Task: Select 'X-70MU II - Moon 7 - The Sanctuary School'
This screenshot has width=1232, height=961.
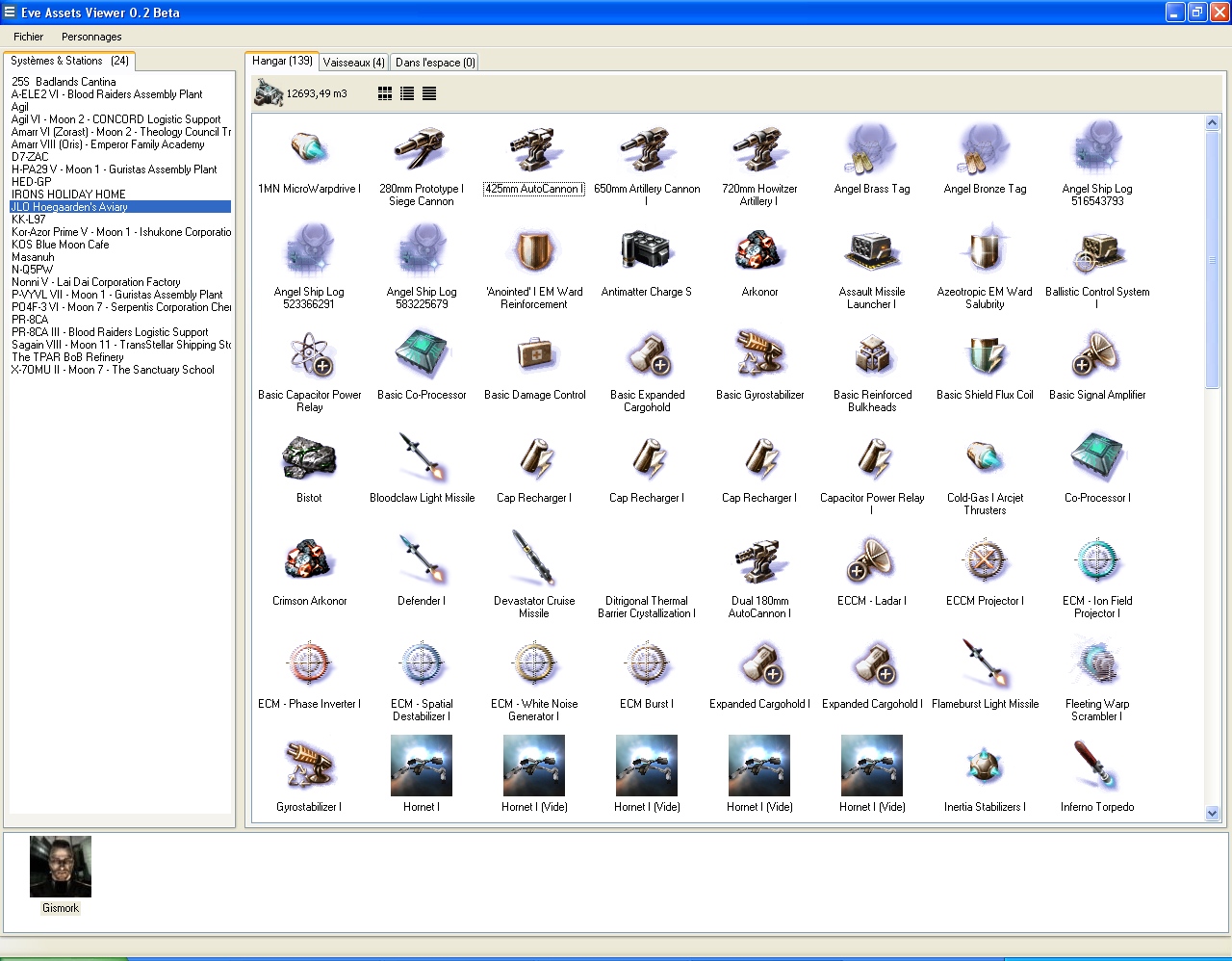Action: [113, 370]
